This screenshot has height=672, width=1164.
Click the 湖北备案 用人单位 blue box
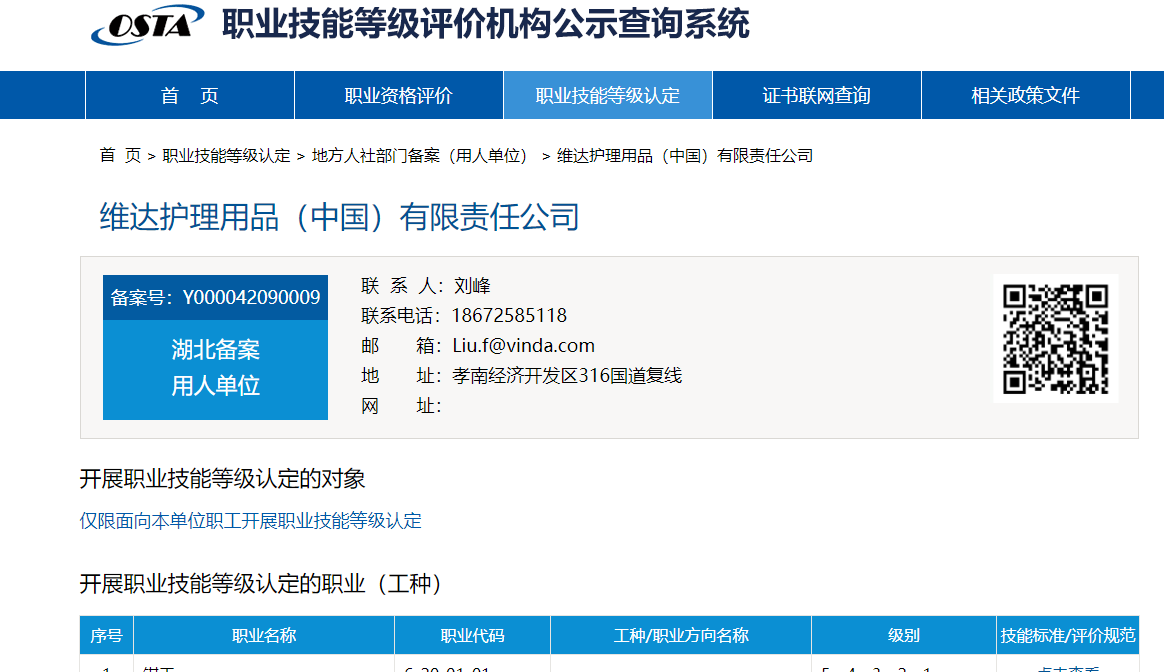click(x=215, y=368)
